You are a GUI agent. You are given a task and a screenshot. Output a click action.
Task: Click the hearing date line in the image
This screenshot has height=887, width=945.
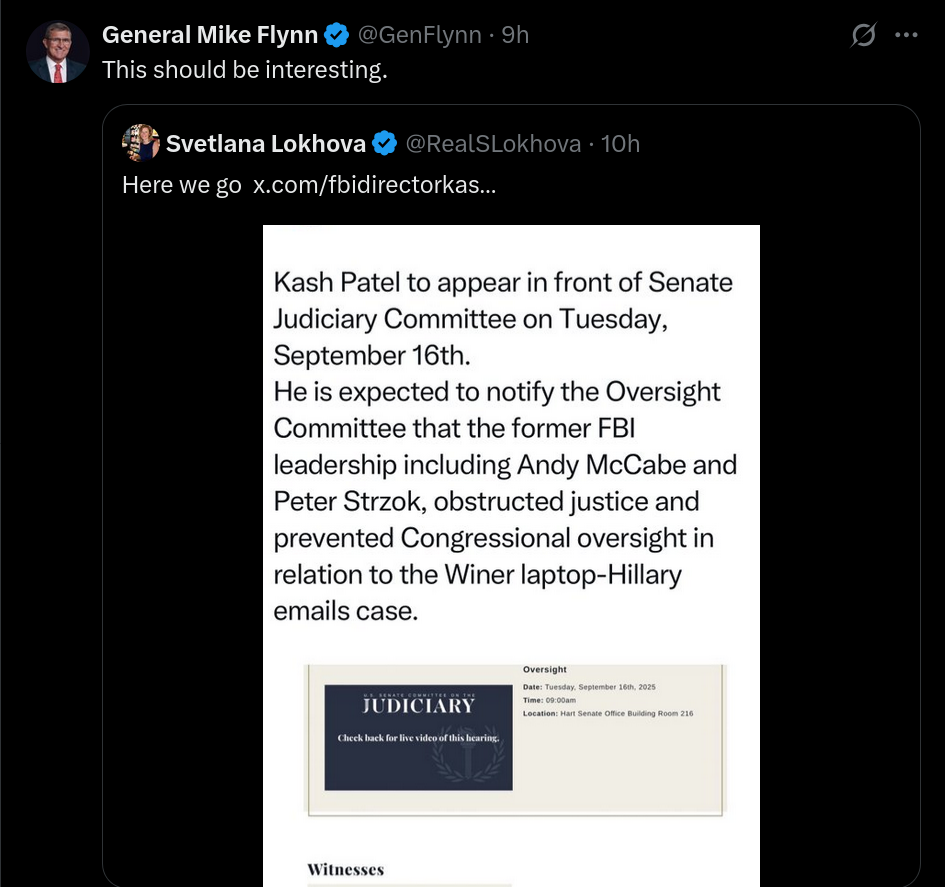pos(589,687)
